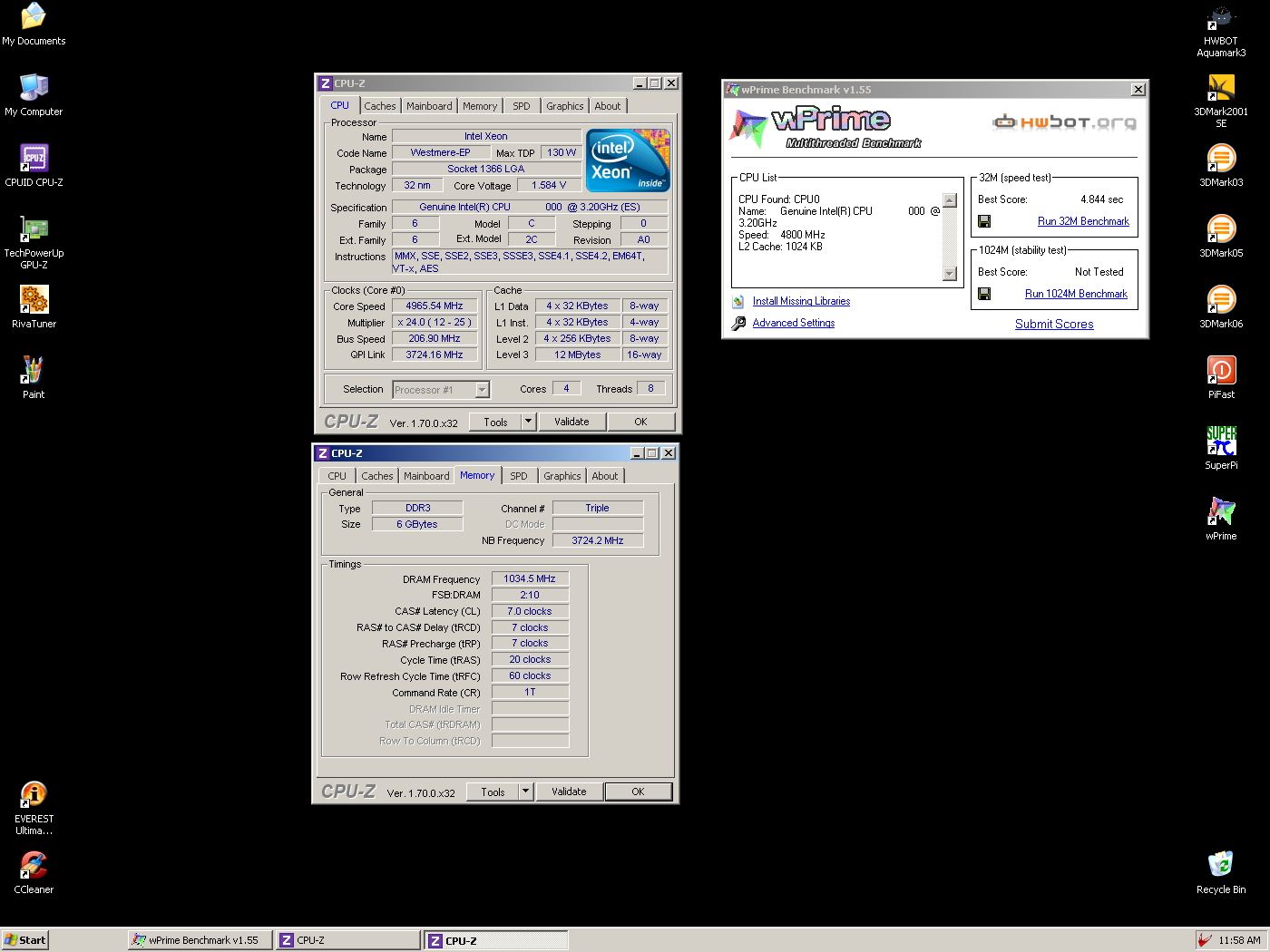This screenshot has height=952, width=1270.
Task: Click the Install Missing Libraries icon
Action: click(x=738, y=301)
